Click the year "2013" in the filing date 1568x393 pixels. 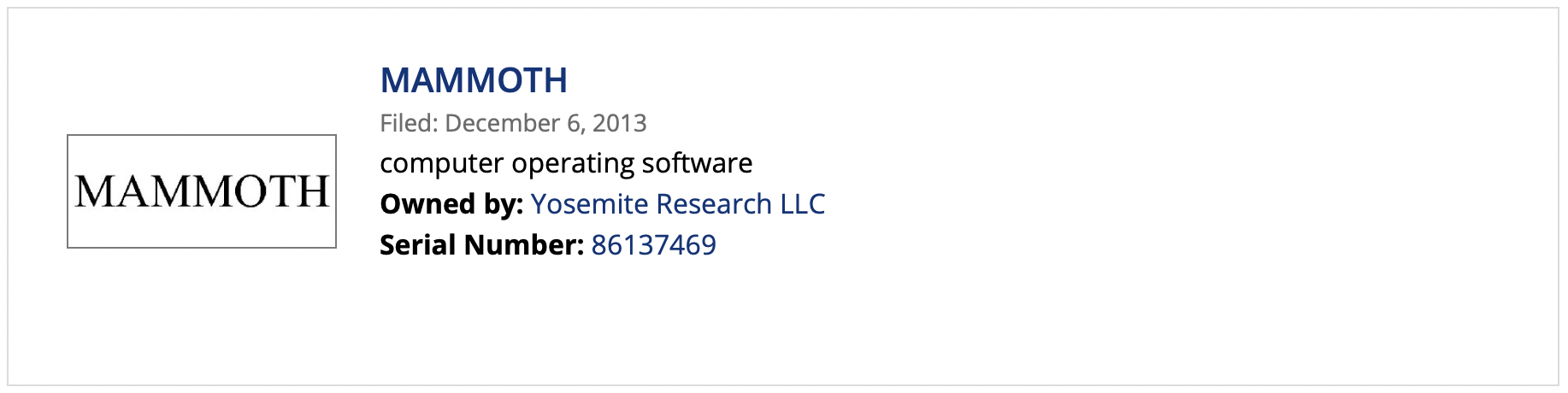[x=620, y=123]
